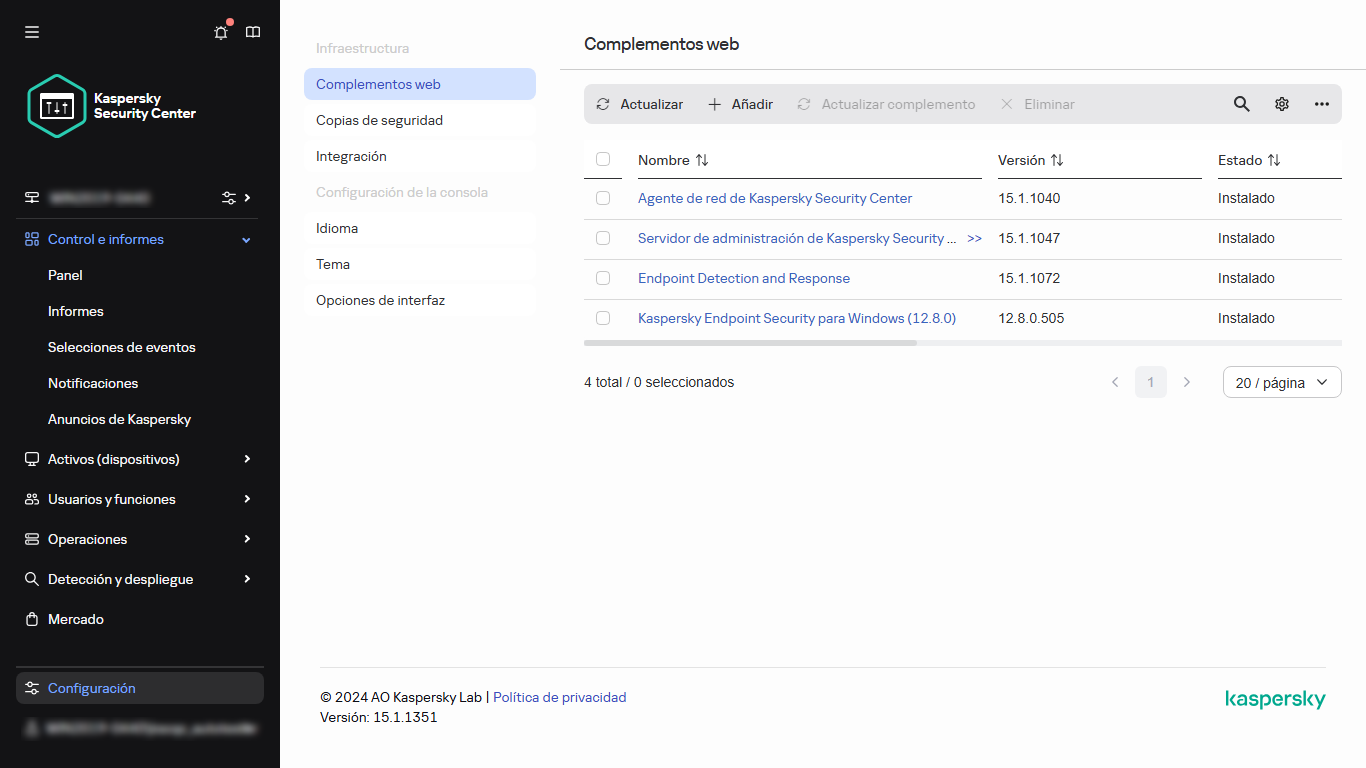Check the Kaspersky Endpoint Security para Windows row
The height and width of the screenshot is (768, 1366).
coord(603,318)
